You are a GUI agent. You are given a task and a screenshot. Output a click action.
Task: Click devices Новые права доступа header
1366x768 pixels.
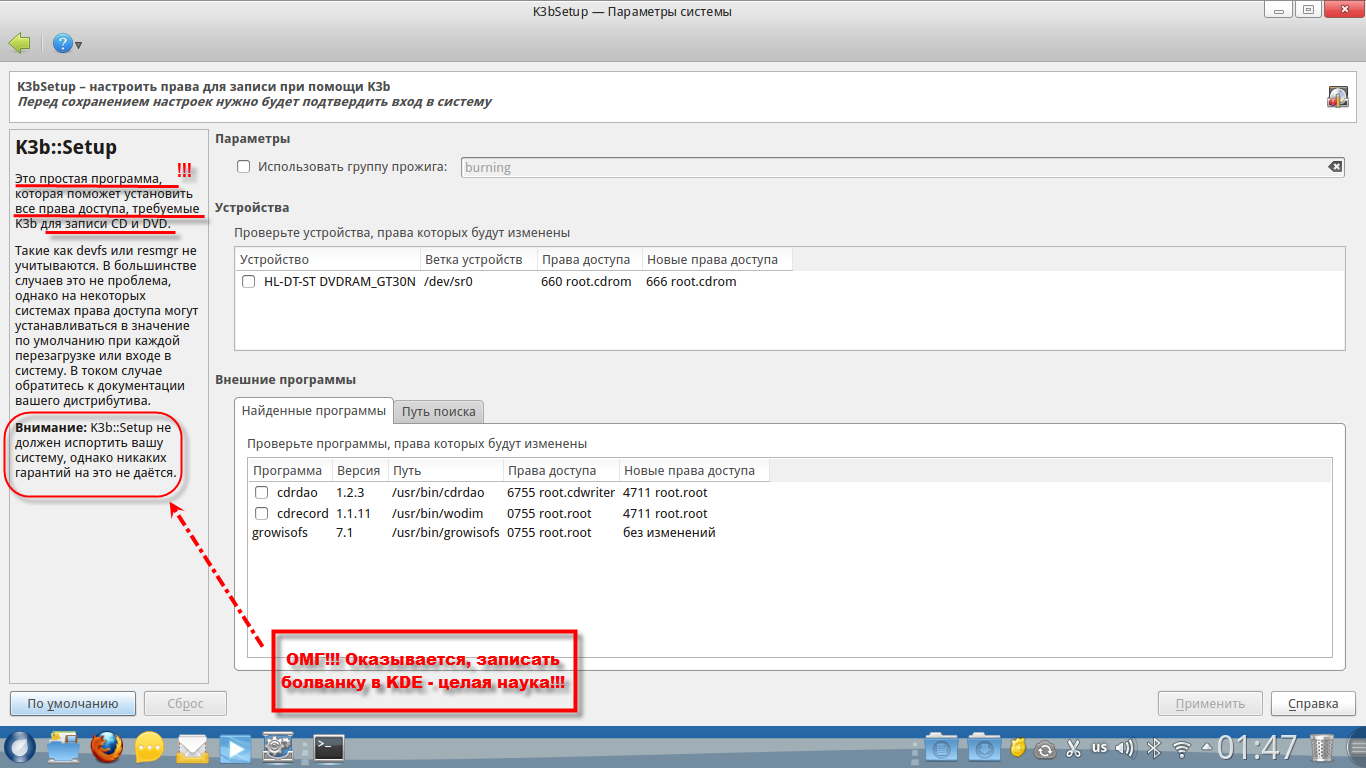pos(716,260)
